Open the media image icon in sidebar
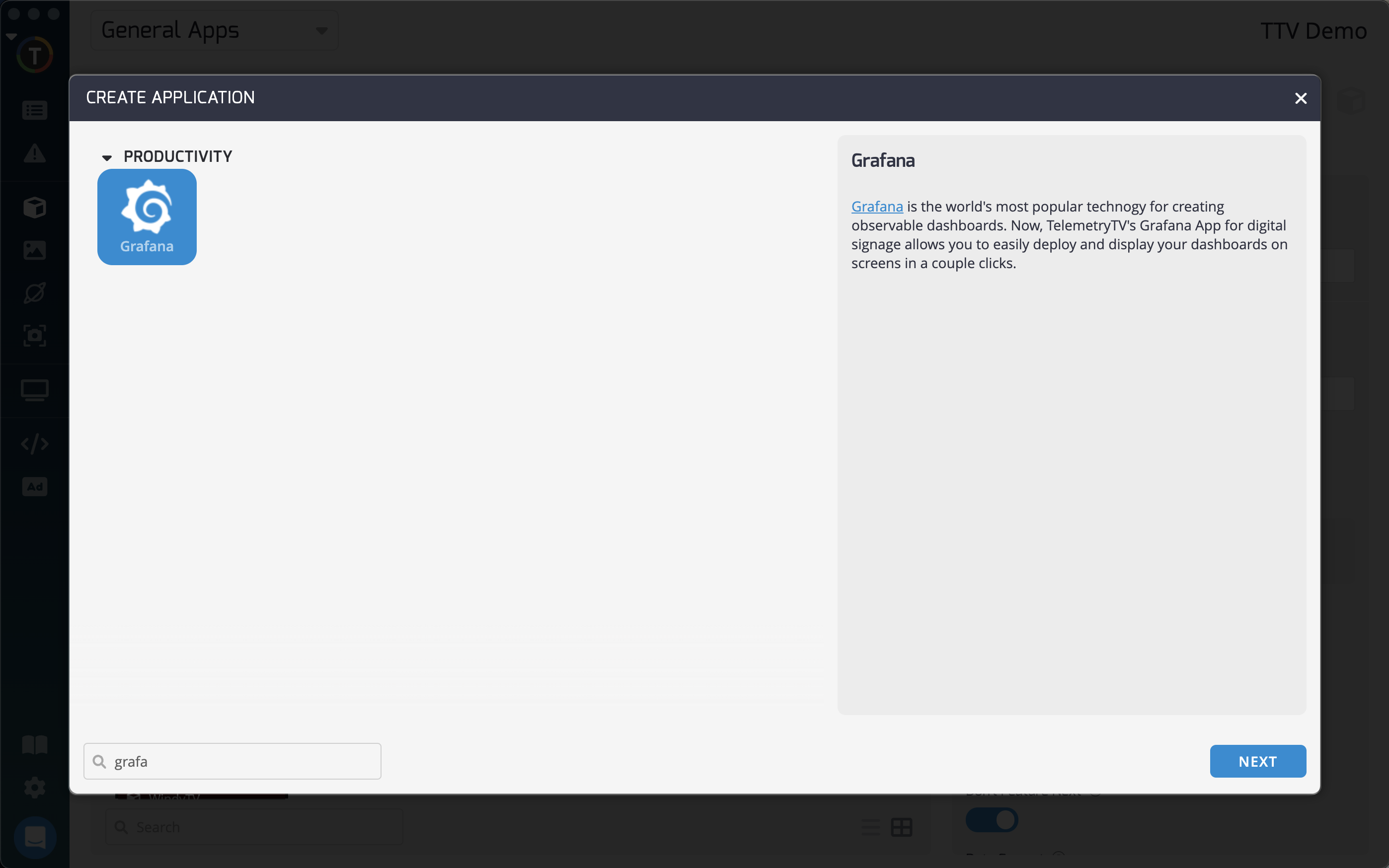This screenshot has height=868, width=1389. (x=34, y=250)
